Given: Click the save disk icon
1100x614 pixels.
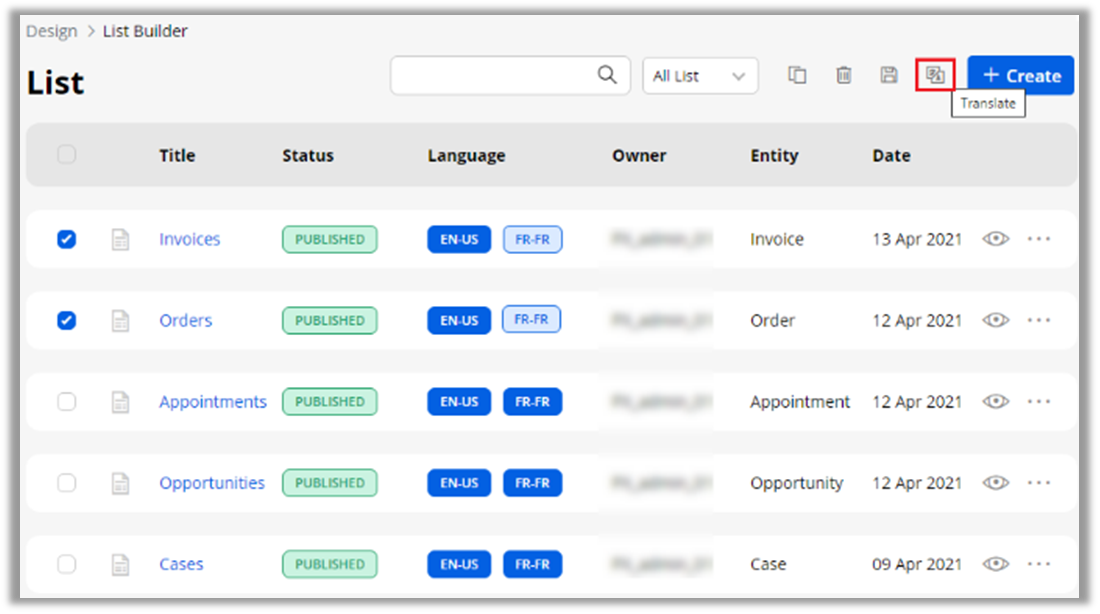Looking at the screenshot, I should pyautogui.click(x=888, y=75).
